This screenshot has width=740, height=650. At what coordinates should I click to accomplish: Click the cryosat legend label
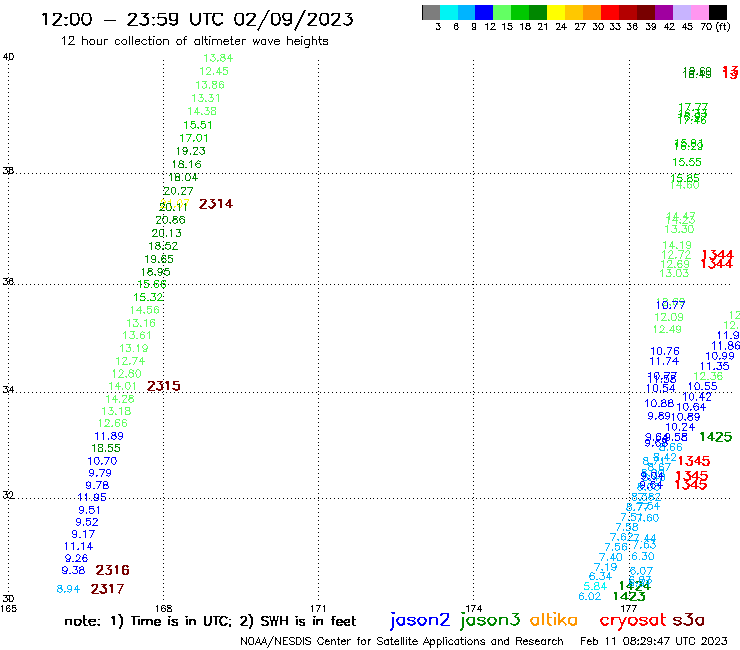[633, 620]
